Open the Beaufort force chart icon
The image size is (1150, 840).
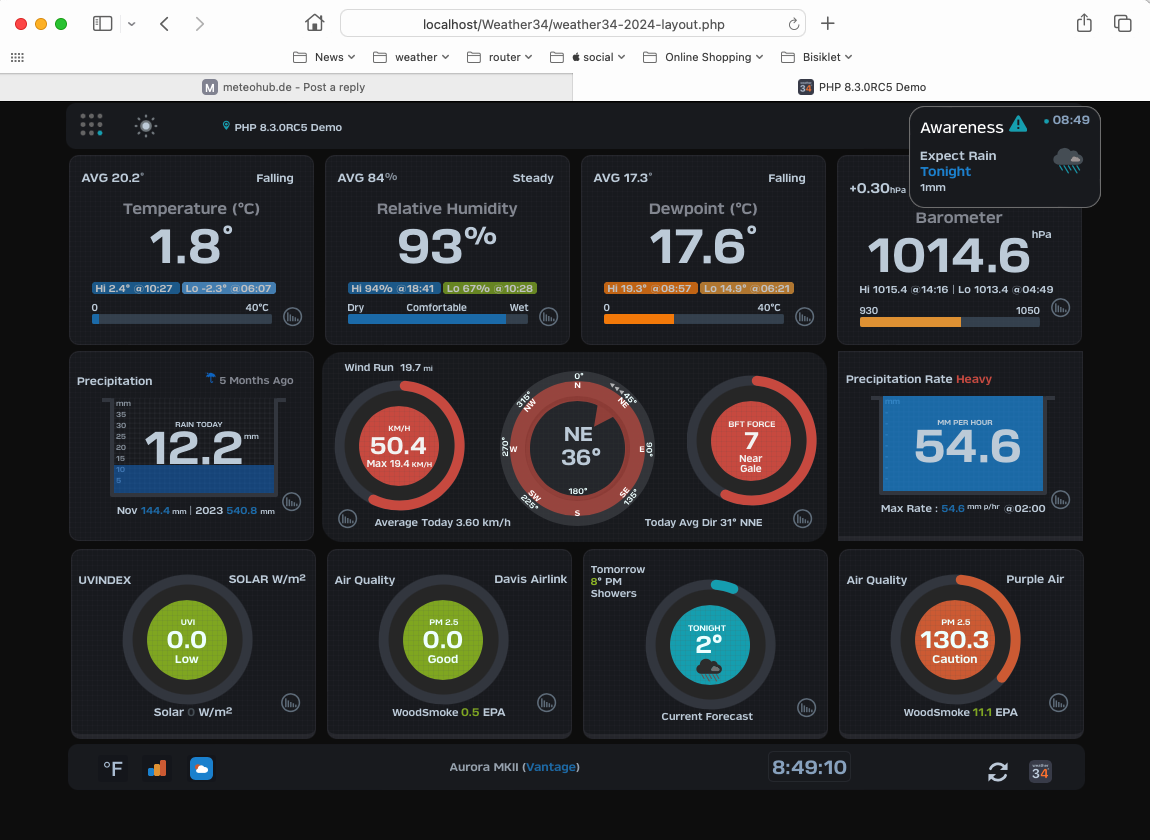tap(802, 519)
